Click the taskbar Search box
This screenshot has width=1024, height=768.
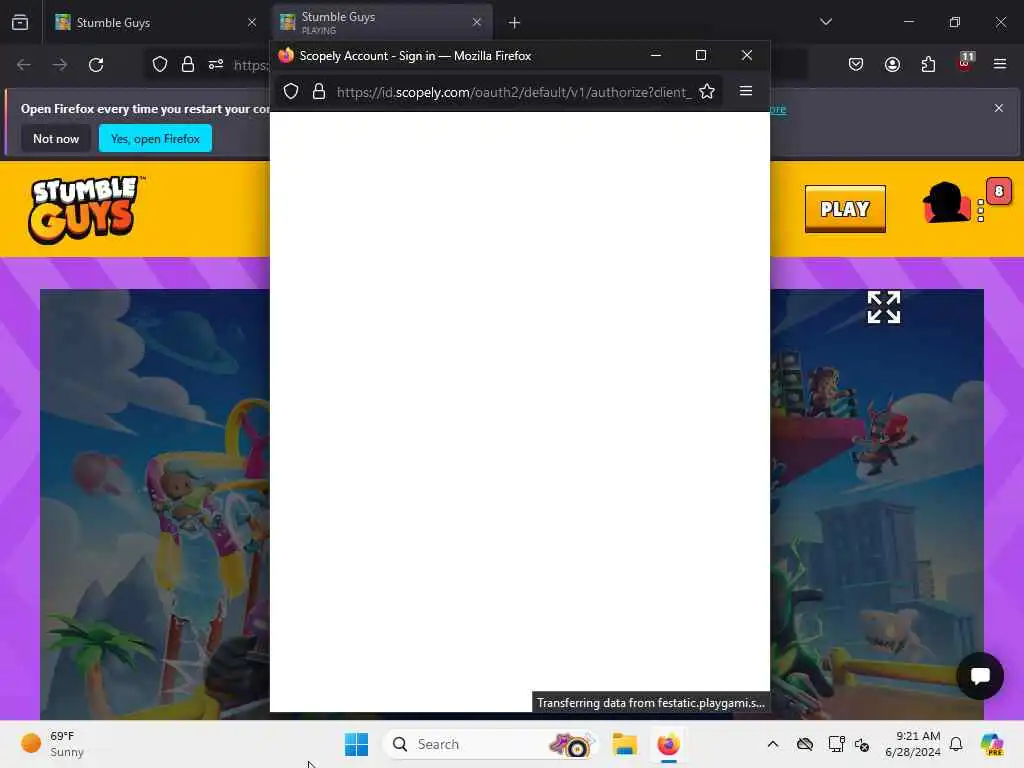click(490, 744)
